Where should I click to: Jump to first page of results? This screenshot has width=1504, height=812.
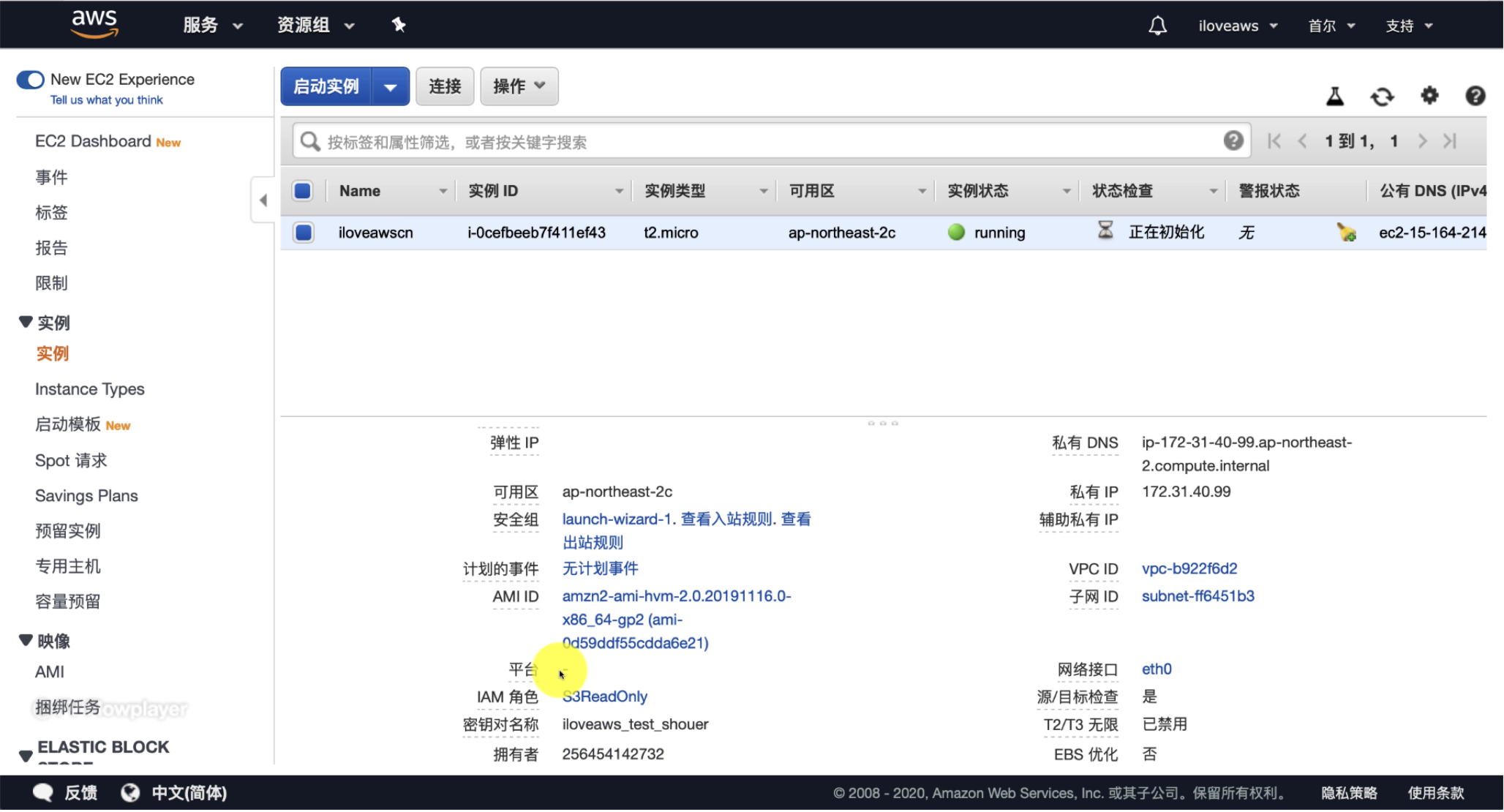pyautogui.click(x=1274, y=141)
